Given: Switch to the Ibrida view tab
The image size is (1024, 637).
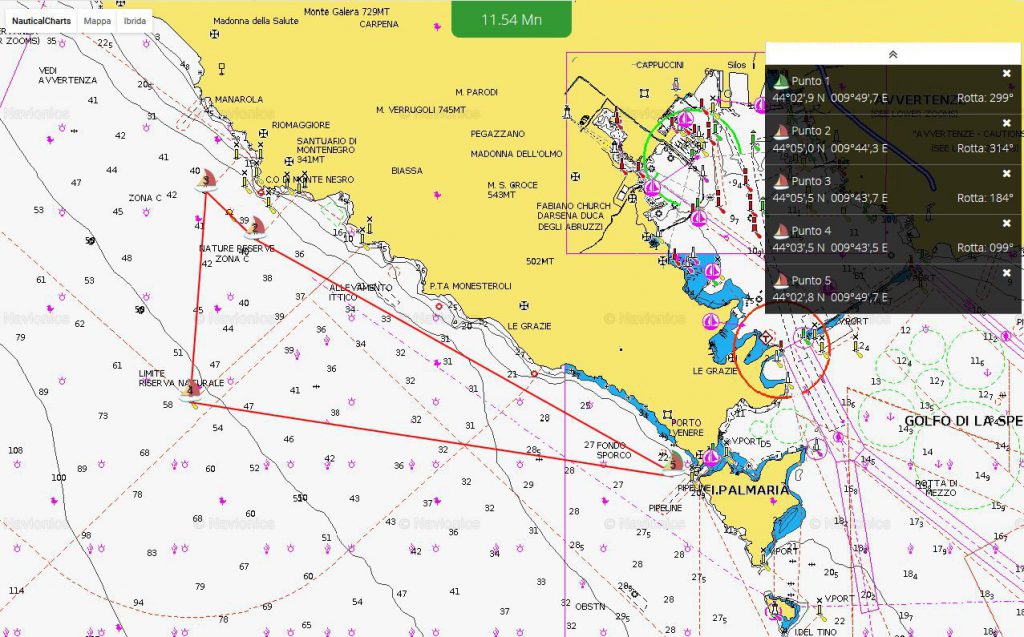Looking at the screenshot, I should [x=135, y=21].
